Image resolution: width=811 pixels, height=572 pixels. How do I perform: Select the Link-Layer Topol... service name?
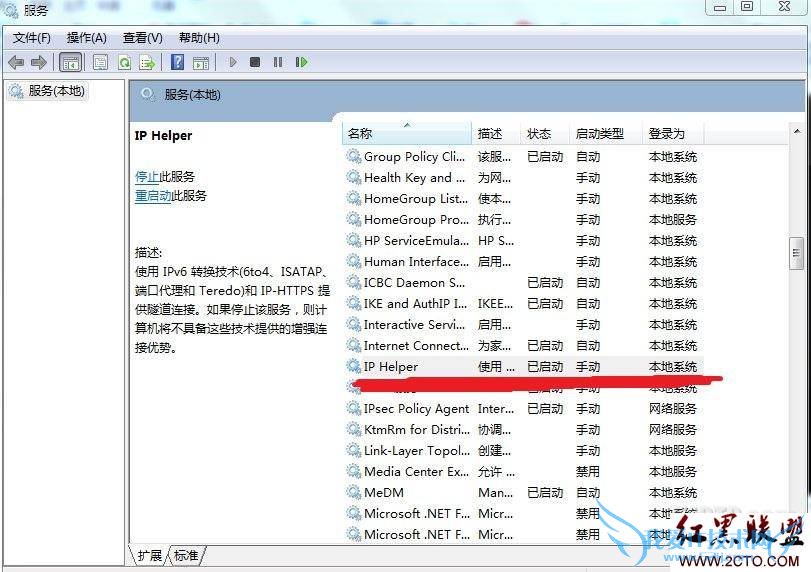(417, 450)
